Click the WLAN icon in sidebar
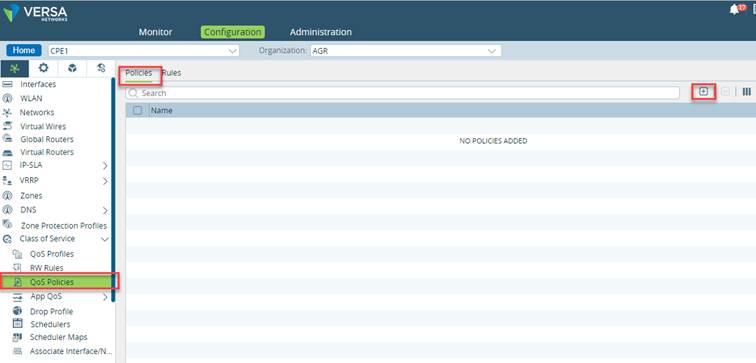 click(x=7, y=98)
